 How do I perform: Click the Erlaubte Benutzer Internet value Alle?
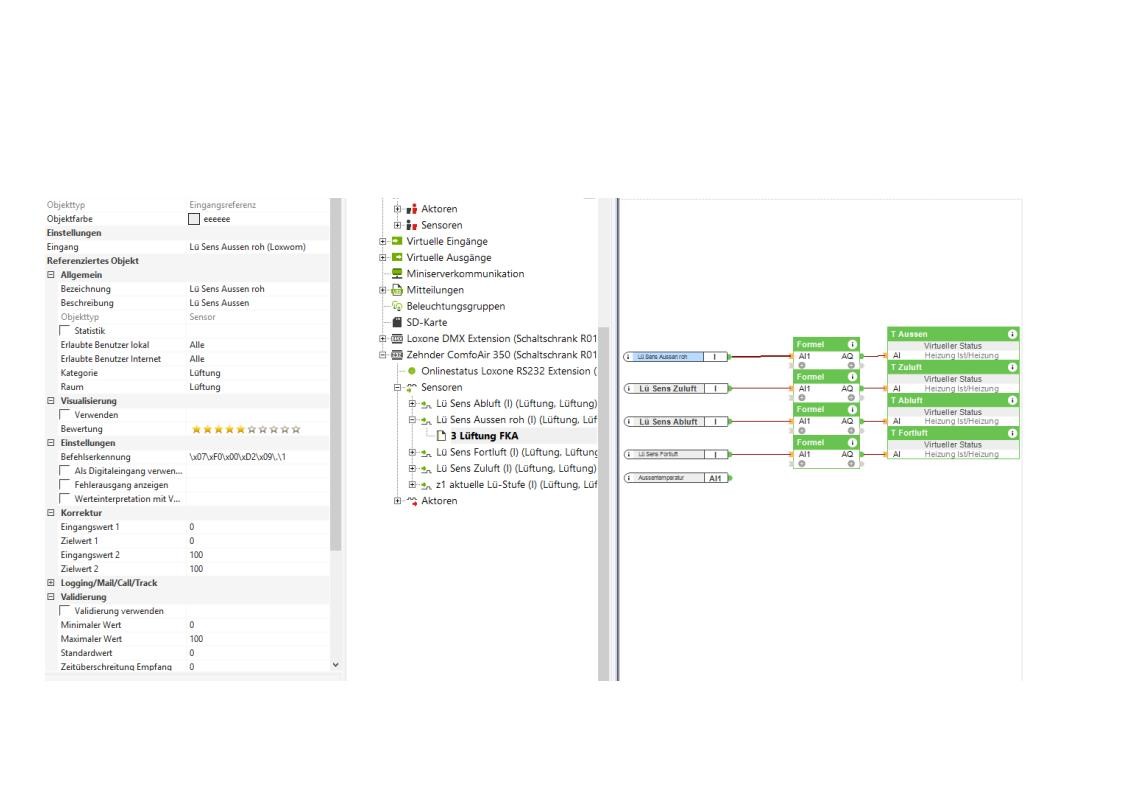197,359
